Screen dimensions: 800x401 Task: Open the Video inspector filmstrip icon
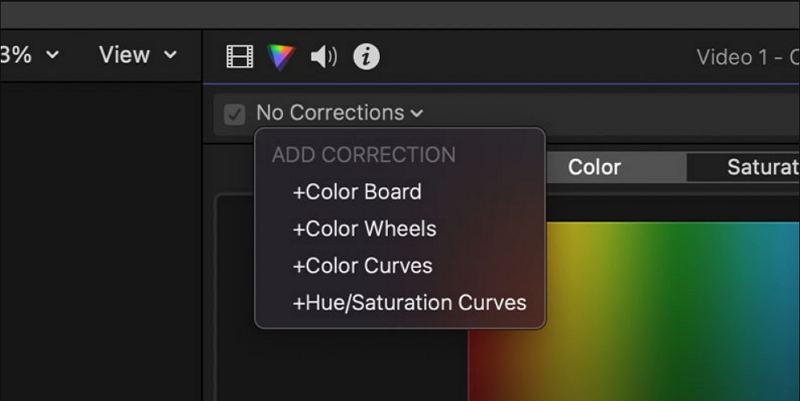click(240, 57)
